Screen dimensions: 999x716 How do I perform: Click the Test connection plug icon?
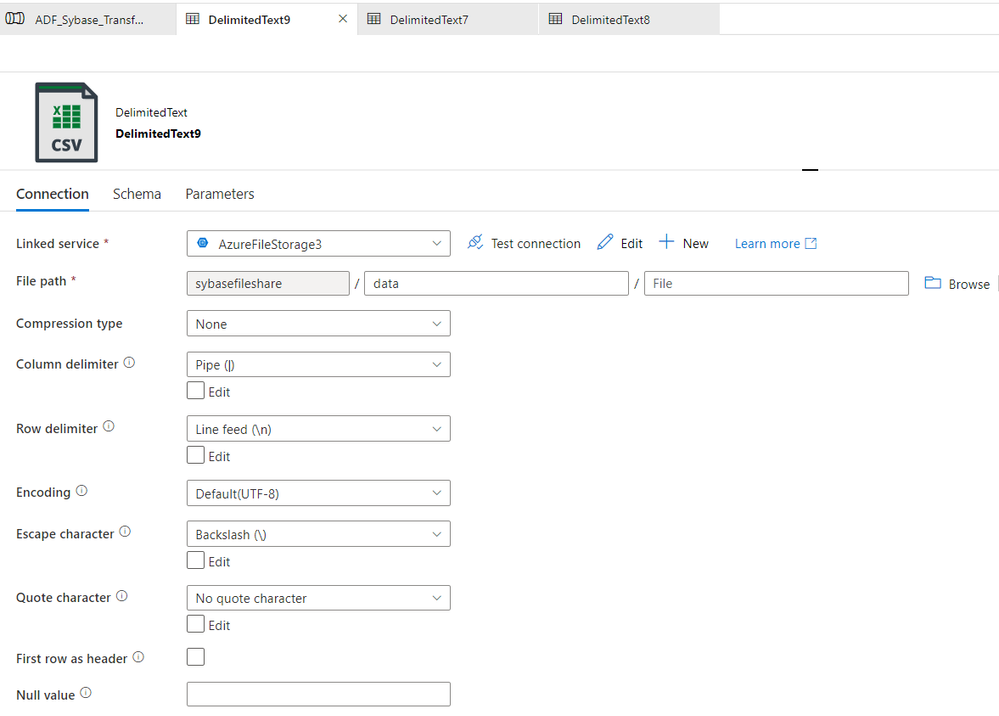pos(475,243)
